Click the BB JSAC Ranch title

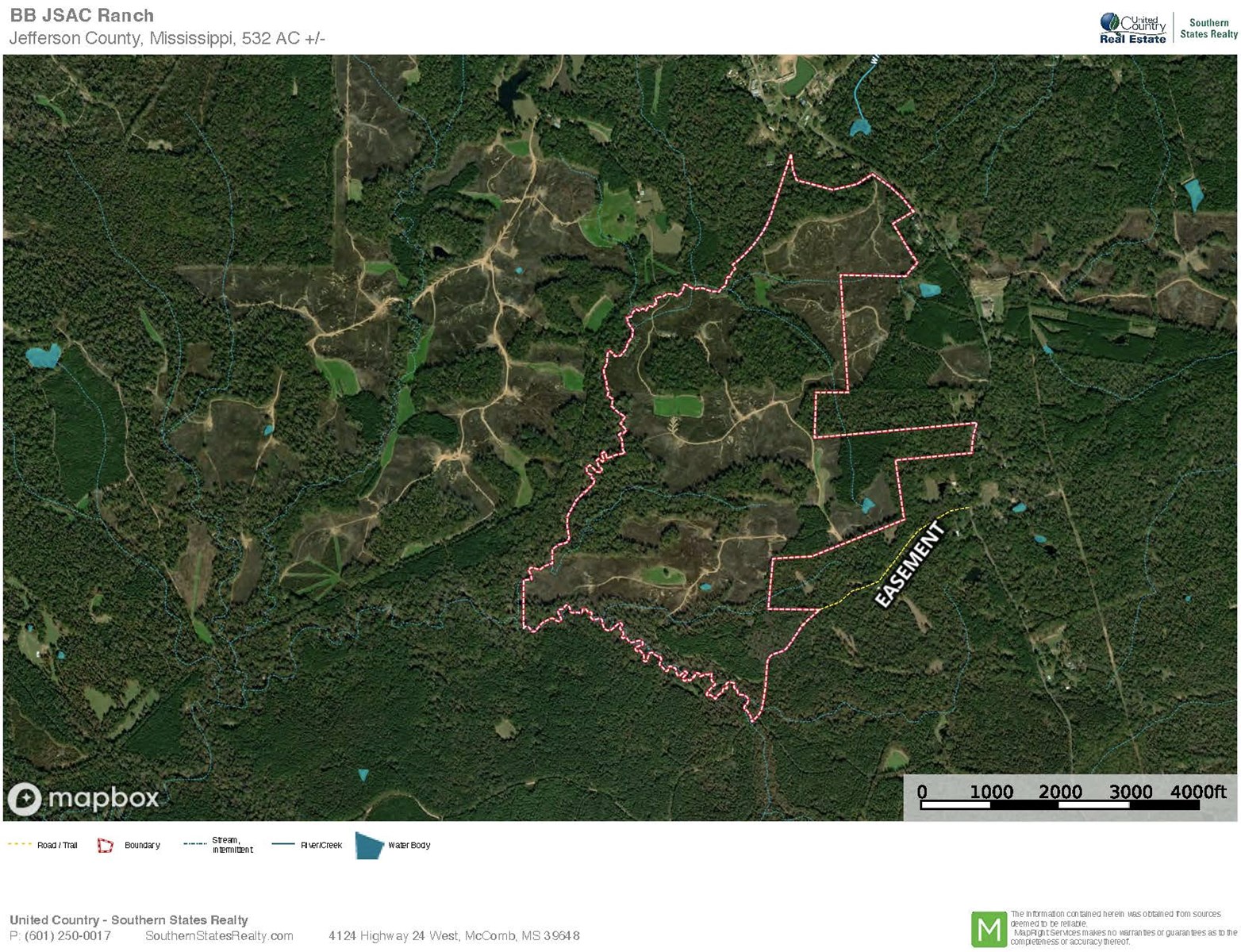(82, 15)
